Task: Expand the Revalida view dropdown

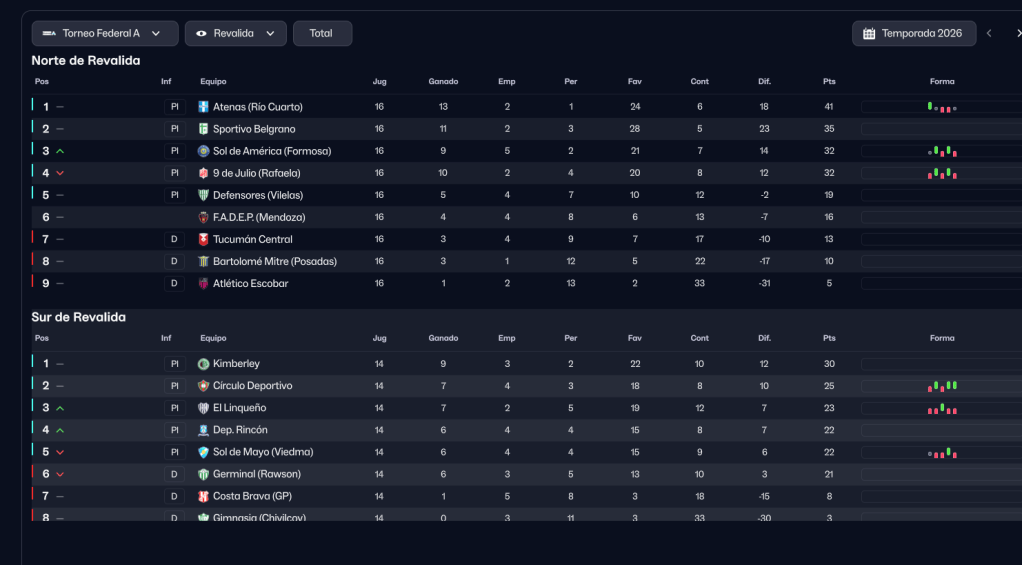Action: coord(236,34)
